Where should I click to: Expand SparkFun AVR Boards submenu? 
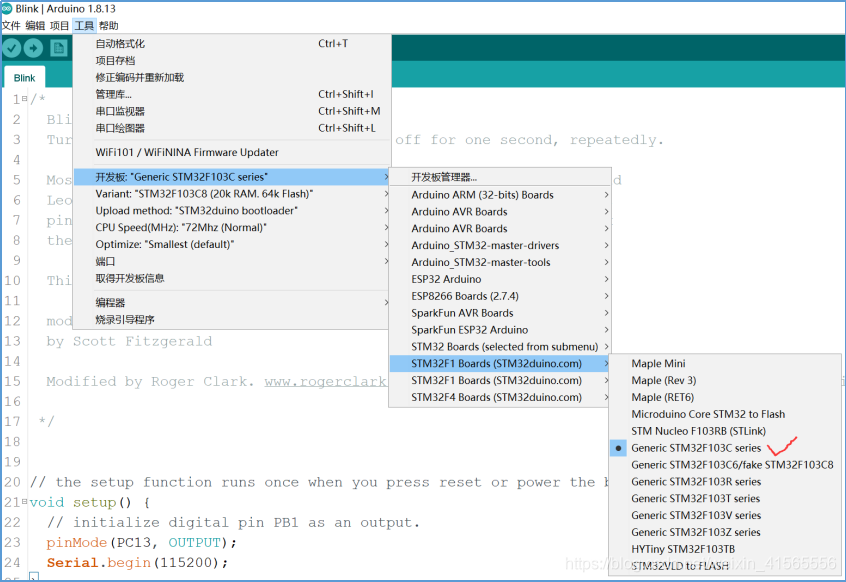500,313
